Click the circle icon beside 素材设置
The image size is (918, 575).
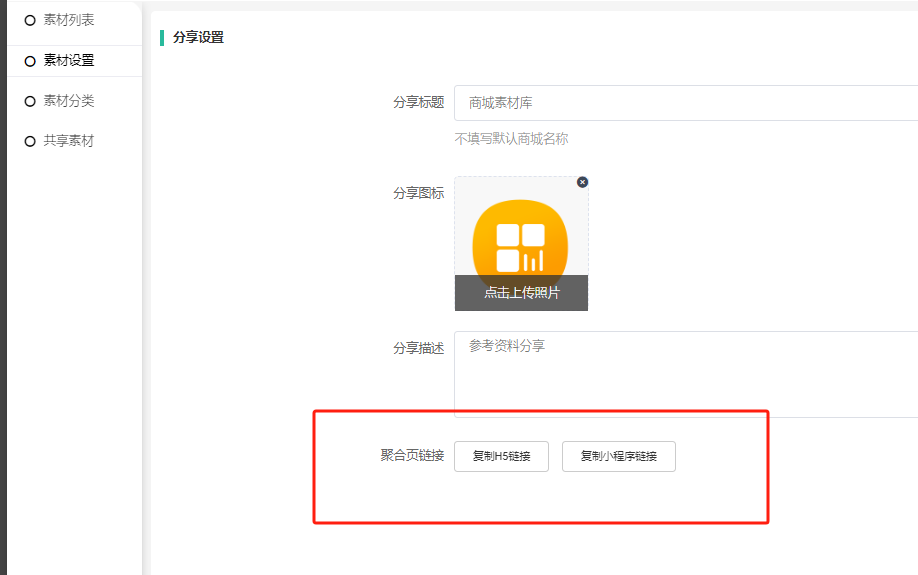click(x=30, y=61)
